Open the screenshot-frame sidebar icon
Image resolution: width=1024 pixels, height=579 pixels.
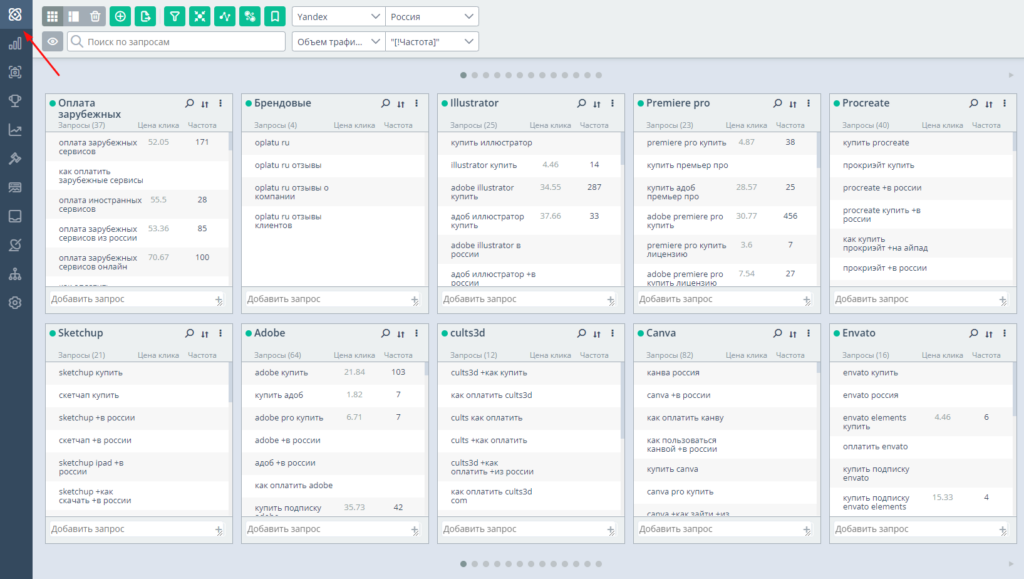tap(15, 72)
